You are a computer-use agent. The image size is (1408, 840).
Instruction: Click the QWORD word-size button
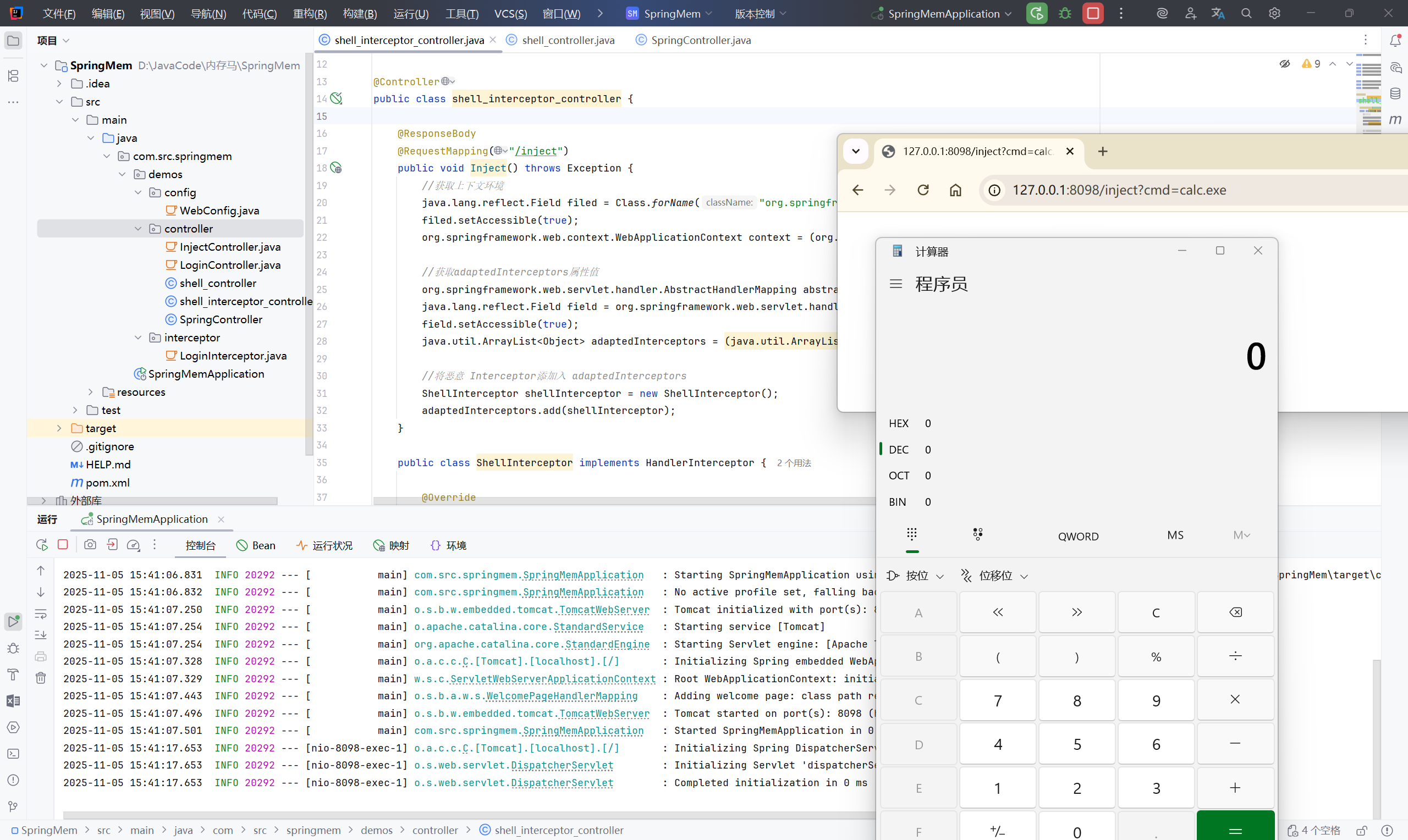coord(1078,536)
